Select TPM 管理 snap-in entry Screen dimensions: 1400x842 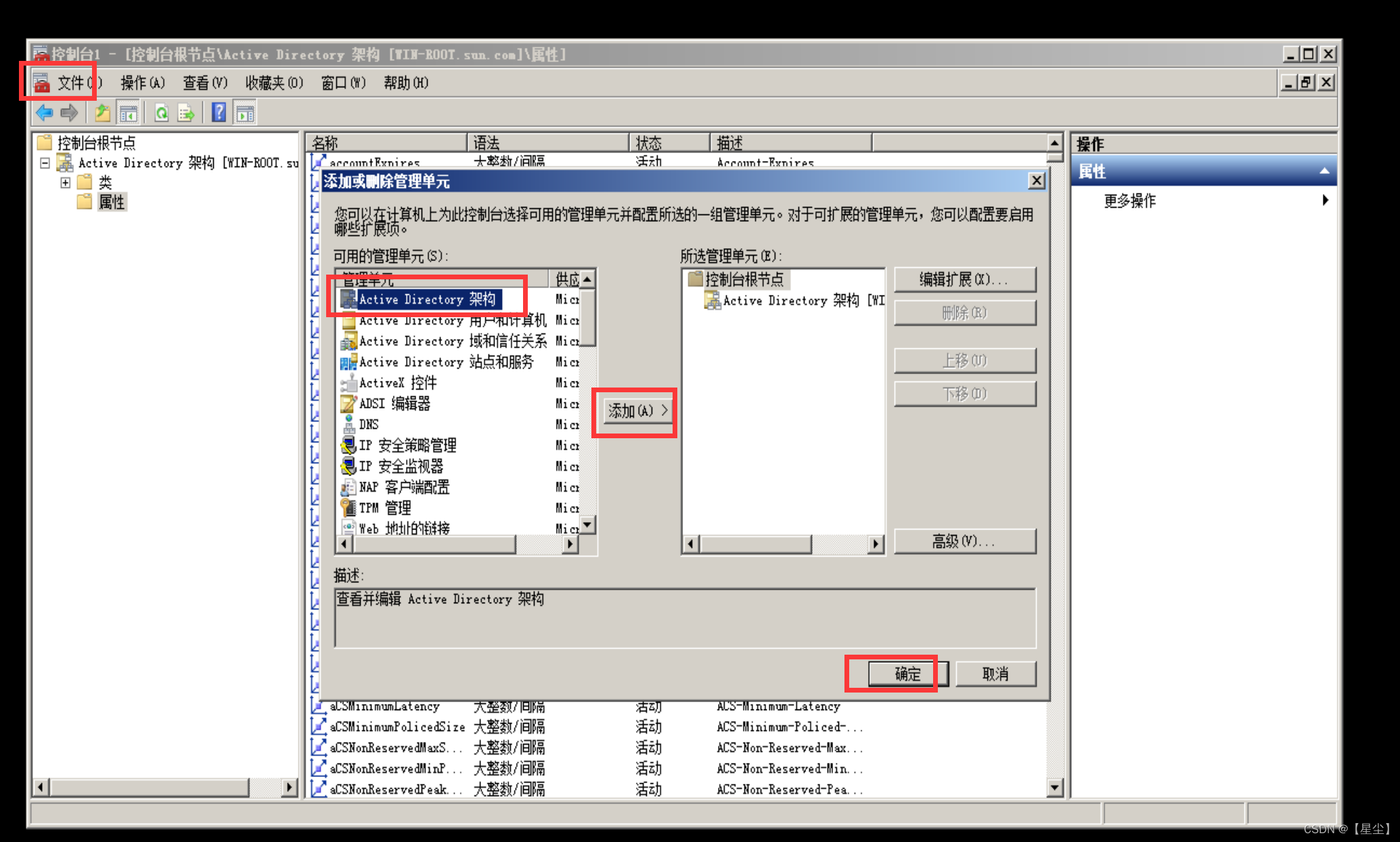point(384,508)
